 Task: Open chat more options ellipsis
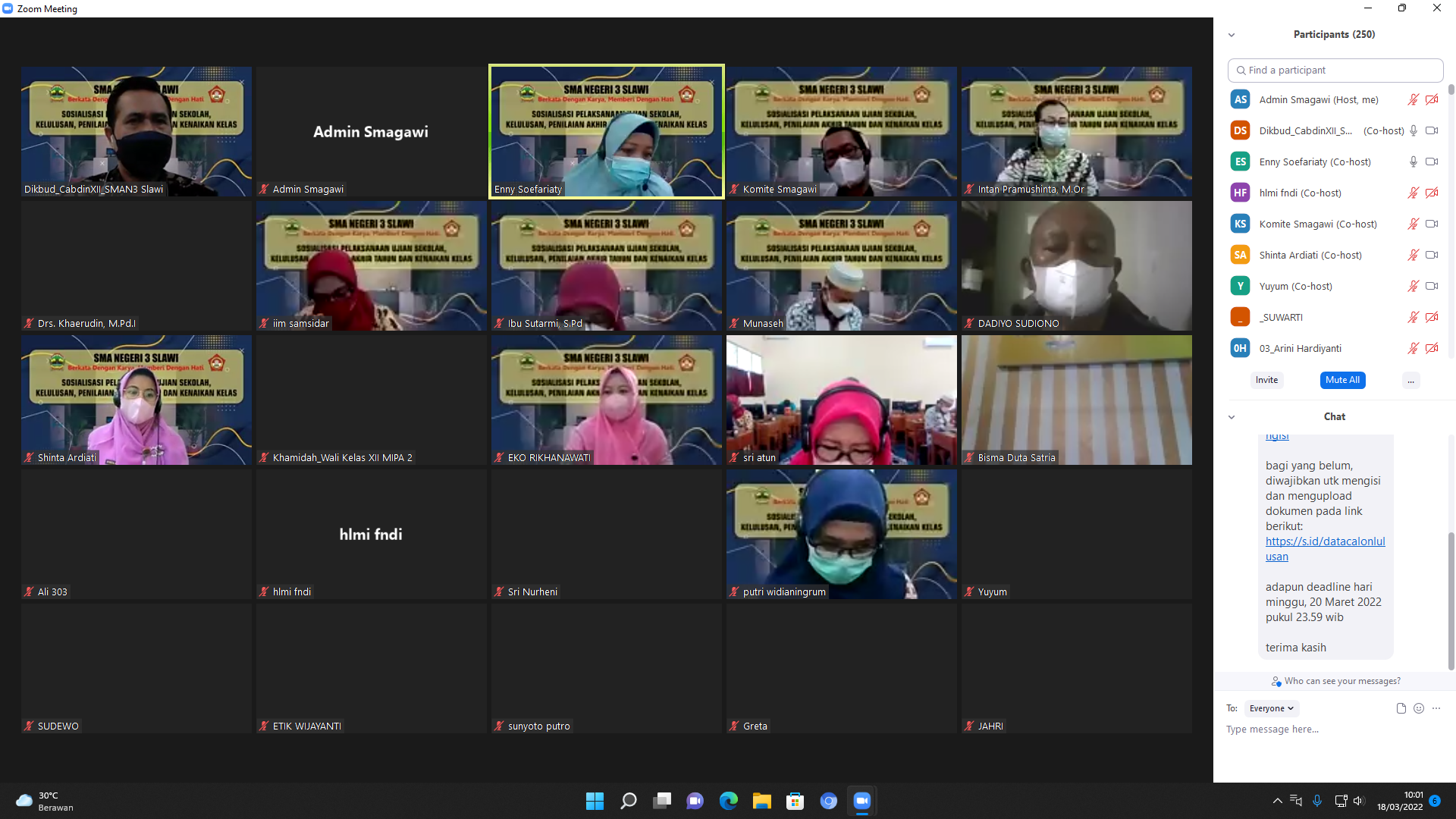point(1436,708)
